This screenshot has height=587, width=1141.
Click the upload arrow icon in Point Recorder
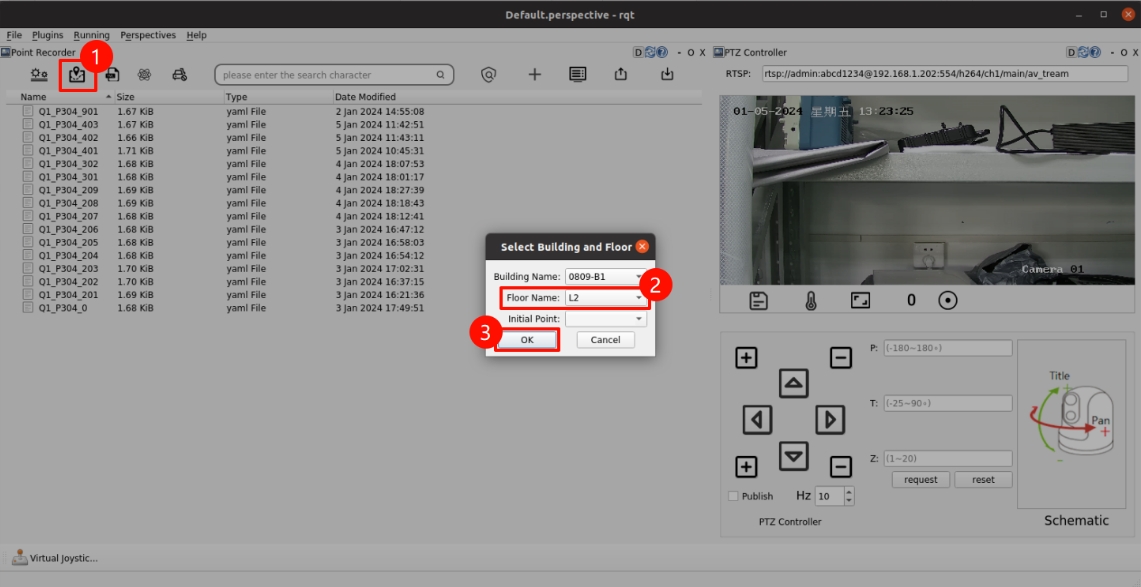[x=621, y=75]
